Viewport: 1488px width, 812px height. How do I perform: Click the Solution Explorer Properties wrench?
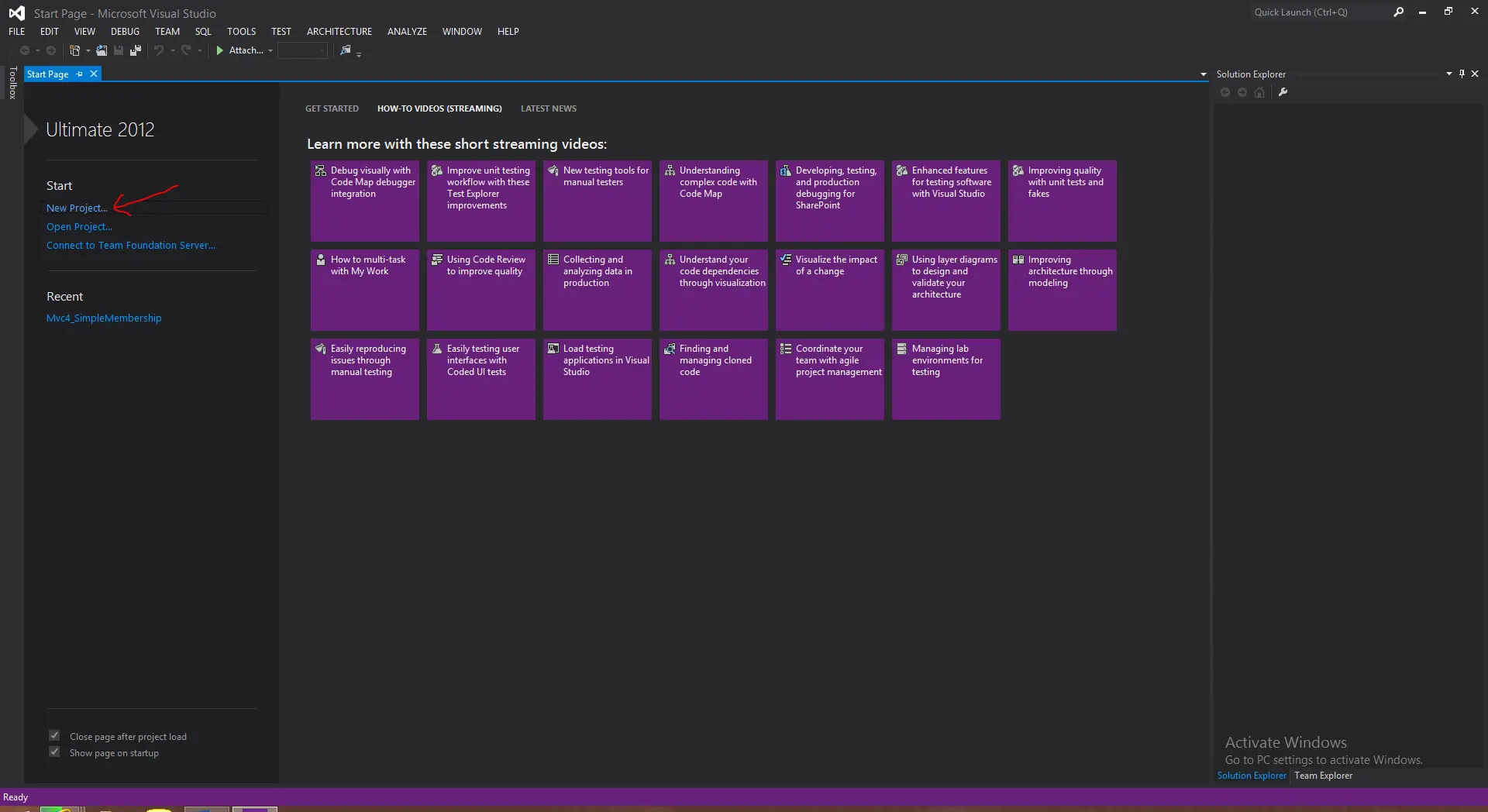(1283, 92)
